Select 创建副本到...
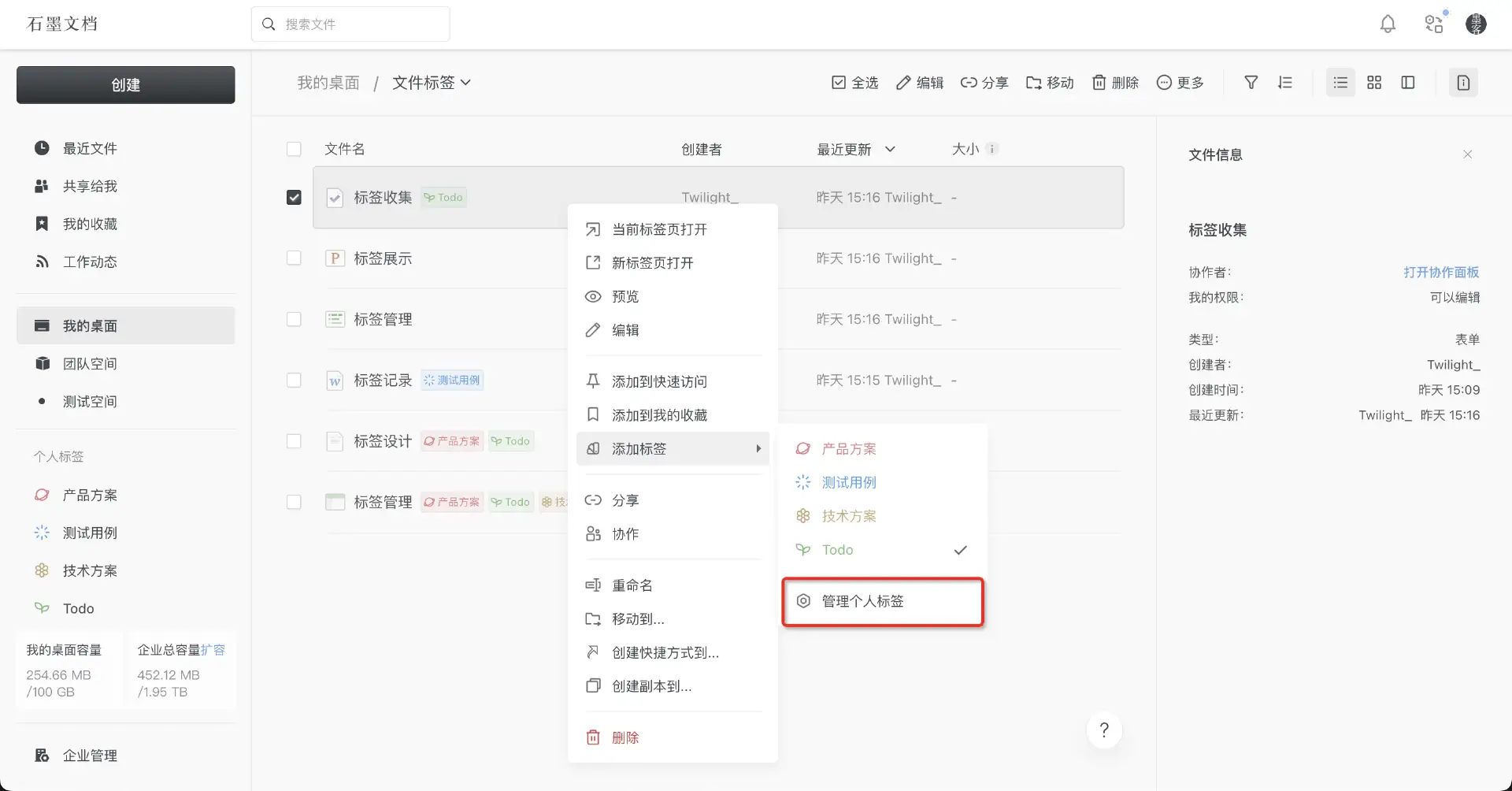The height and width of the screenshot is (791, 1512). [673, 687]
